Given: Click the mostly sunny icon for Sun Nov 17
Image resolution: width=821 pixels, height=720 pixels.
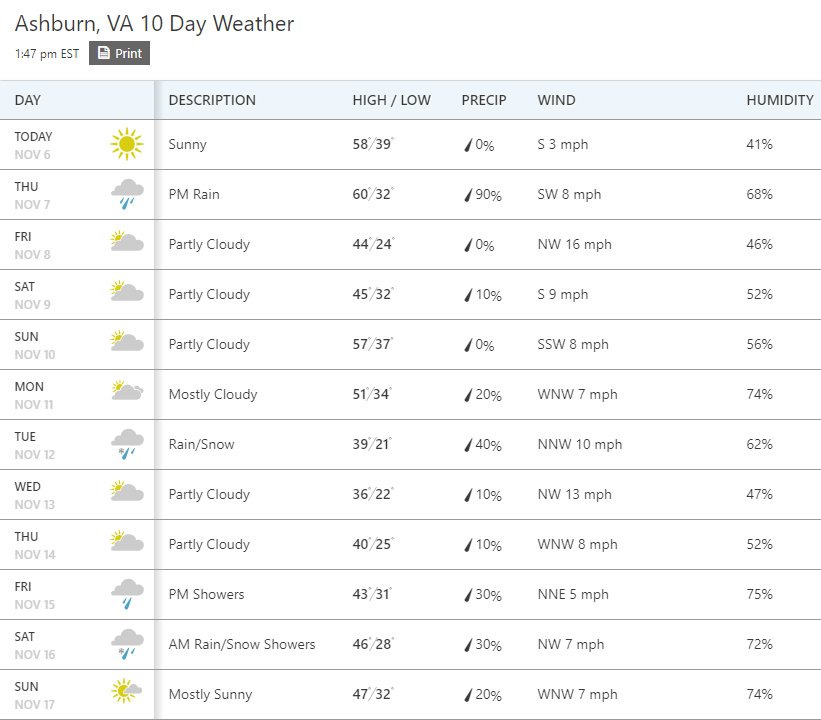Looking at the screenshot, I should point(126,691).
